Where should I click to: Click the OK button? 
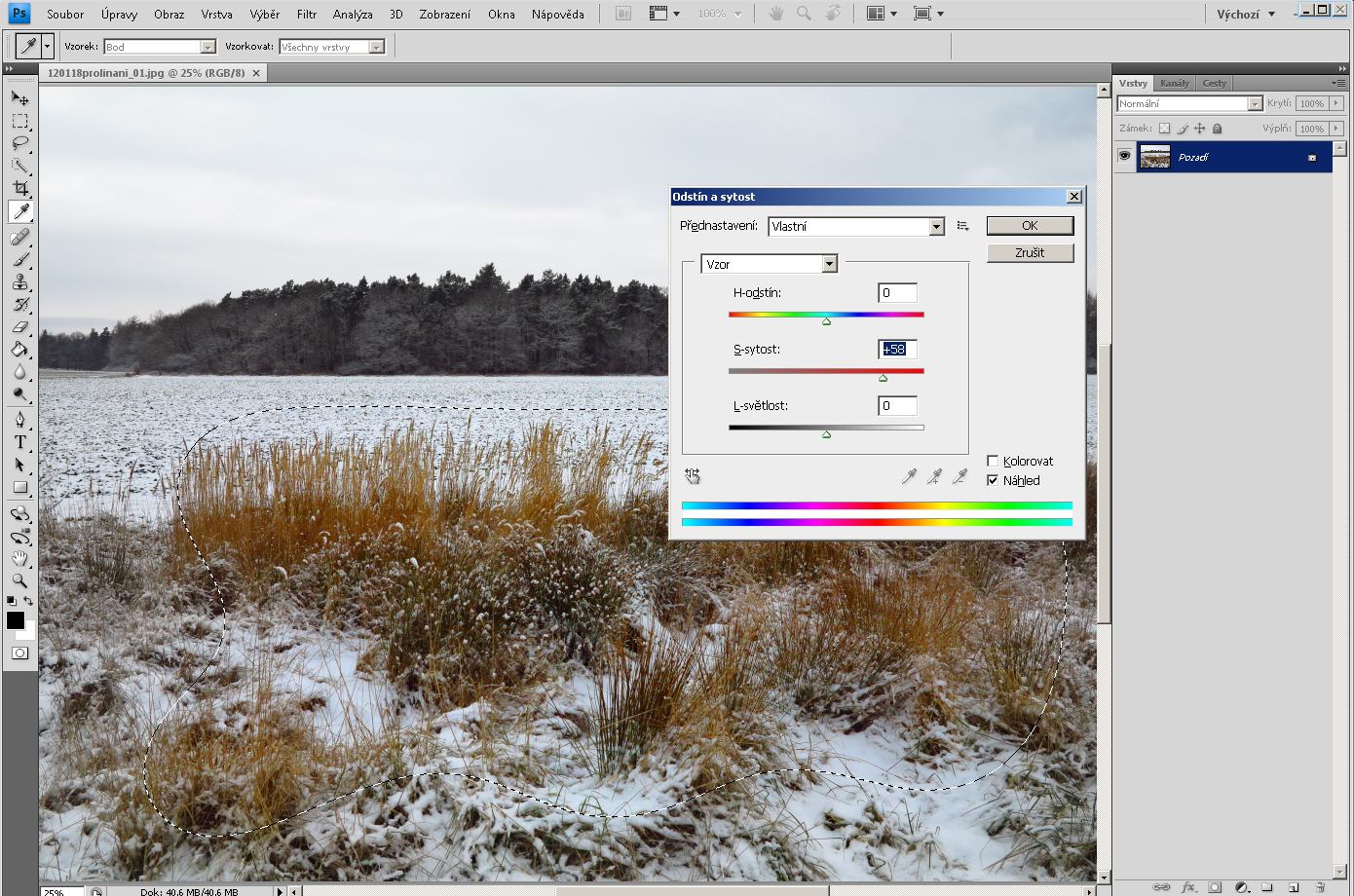point(1030,225)
